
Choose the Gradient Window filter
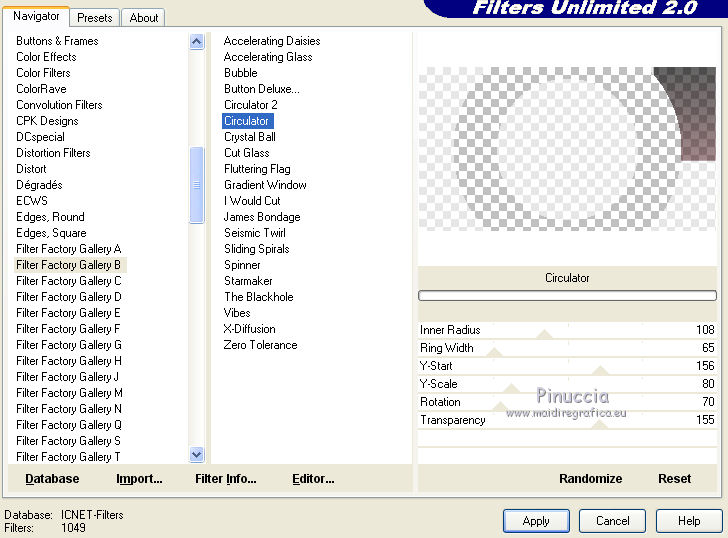[x=265, y=185]
